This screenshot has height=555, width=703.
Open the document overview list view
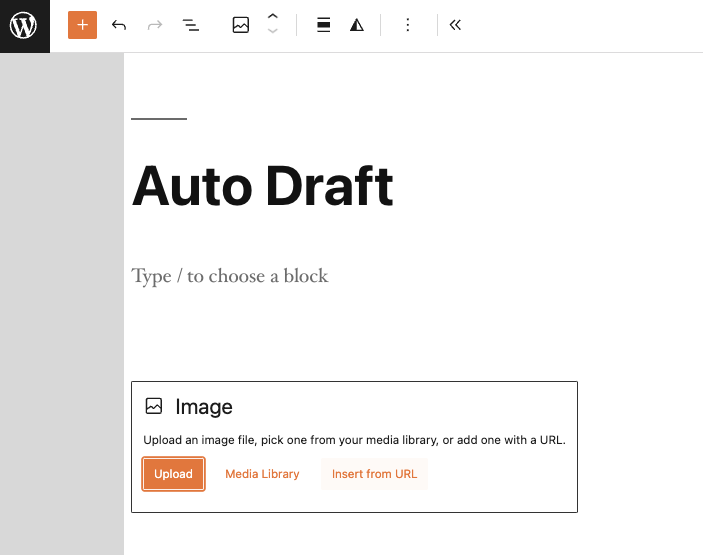(190, 26)
